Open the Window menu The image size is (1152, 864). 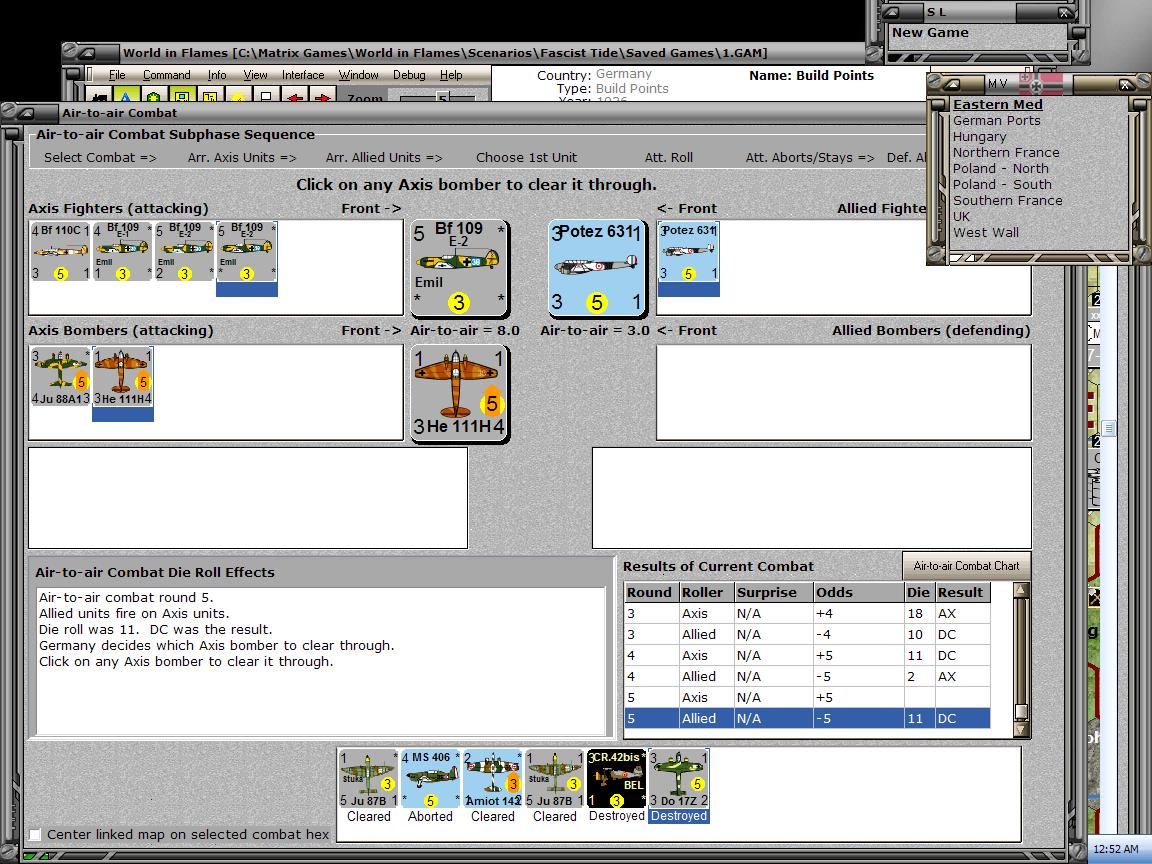tap(359, 75)
